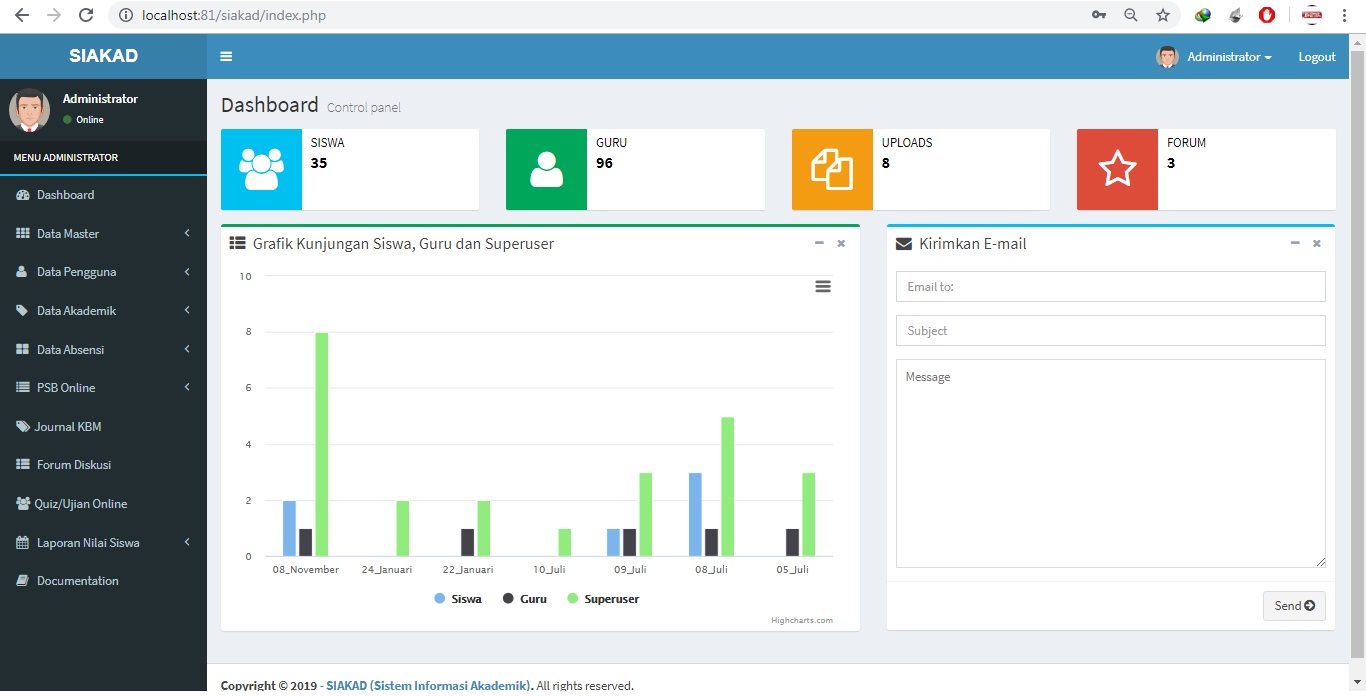Click the orange UPLOADS files icon
This screenshot has height=696, width=1366.
tap(832, 169)
